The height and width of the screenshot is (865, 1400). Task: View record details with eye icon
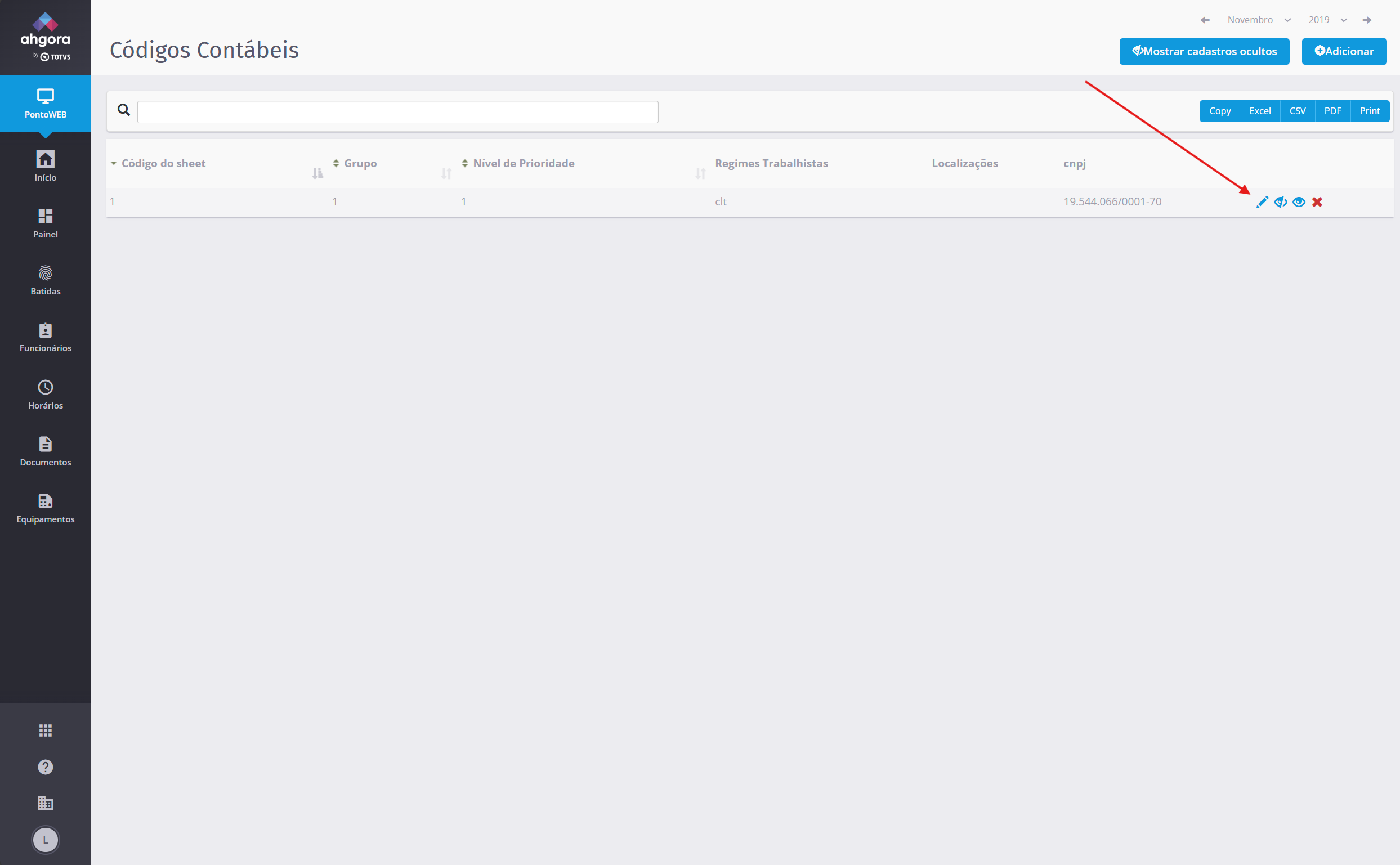[x=1299, y=202]
